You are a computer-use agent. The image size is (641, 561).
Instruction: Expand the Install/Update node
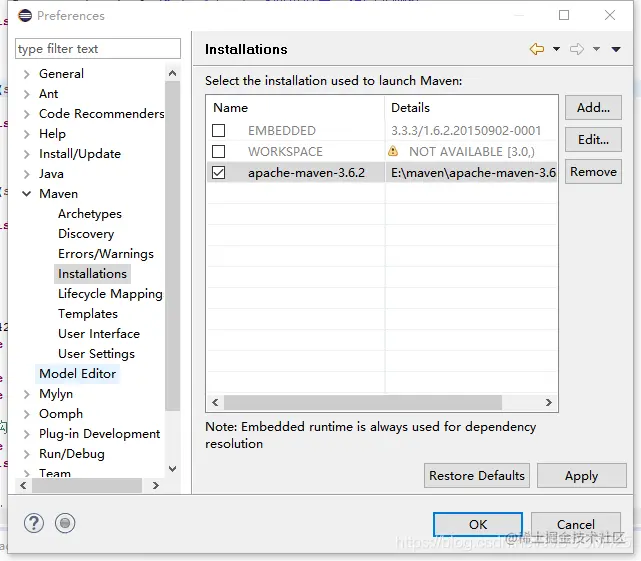click(27, 154)
